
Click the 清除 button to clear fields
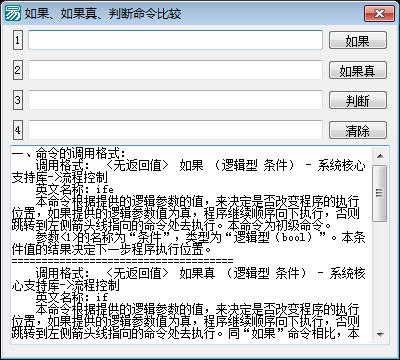[x=358, y=130]
